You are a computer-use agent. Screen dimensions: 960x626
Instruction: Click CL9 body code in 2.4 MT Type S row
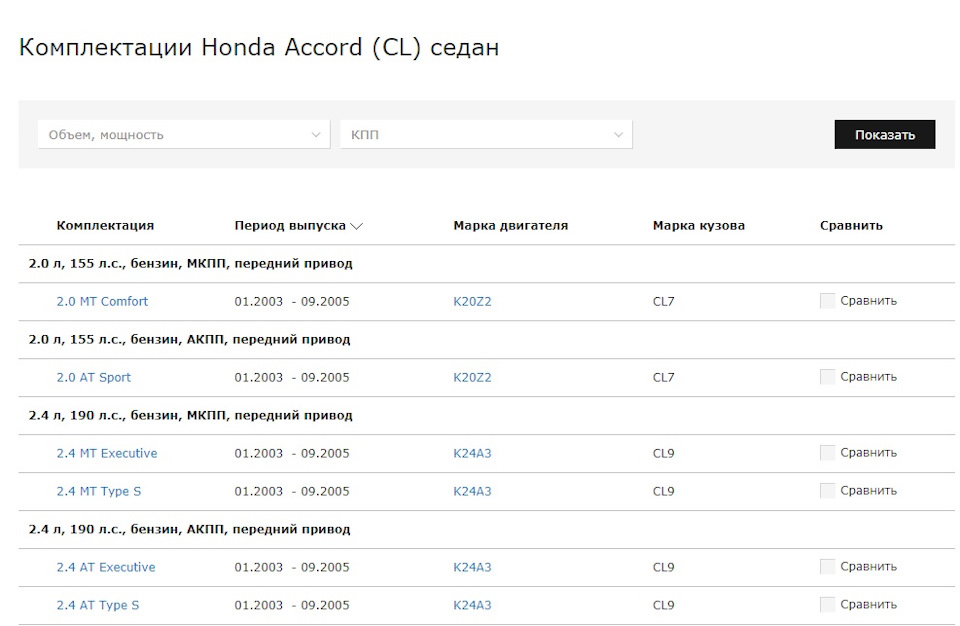tap(664, 491)
